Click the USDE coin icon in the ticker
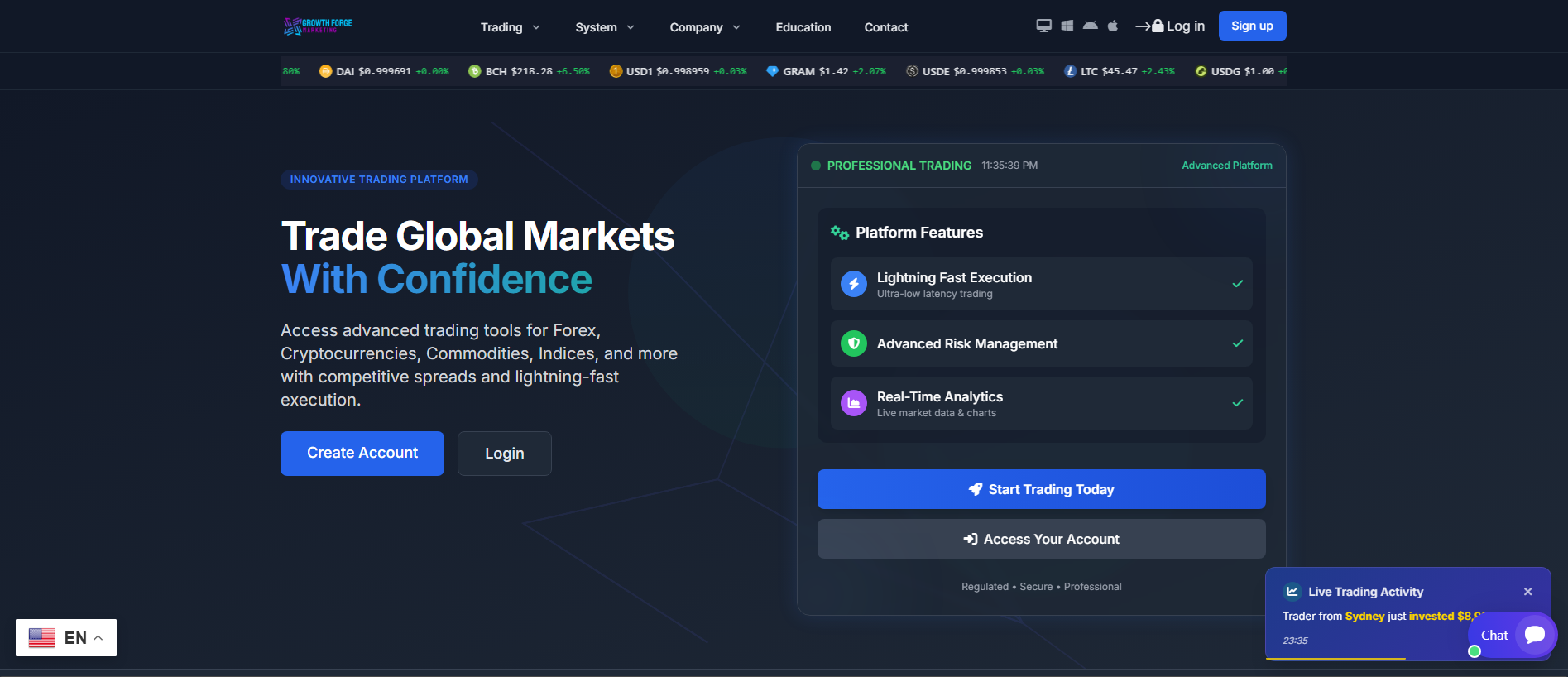This screenshot has width=1568, height=677. tap(912, 71)
